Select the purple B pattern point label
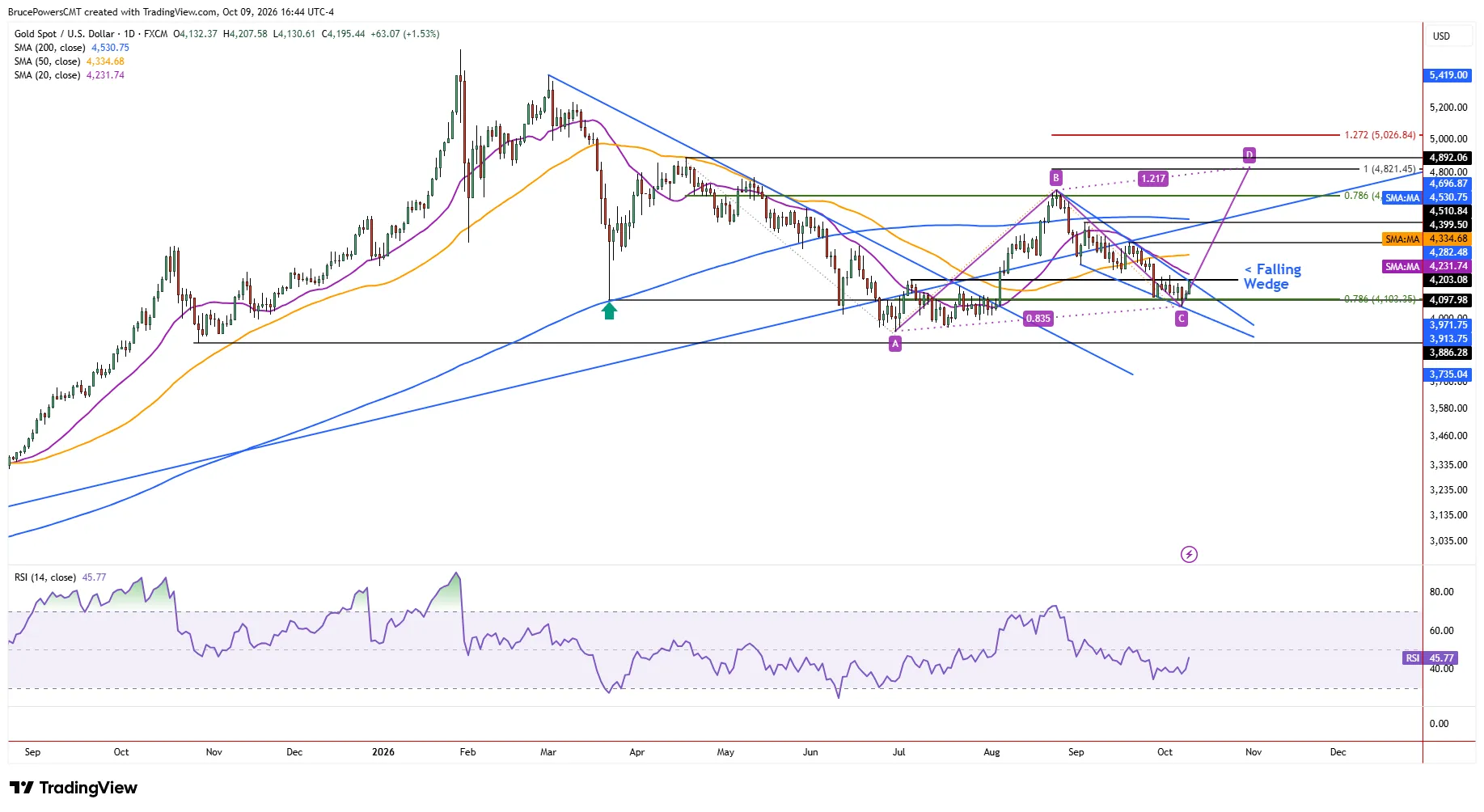Screen dimensions: 1484x812 pos(1055,178)
